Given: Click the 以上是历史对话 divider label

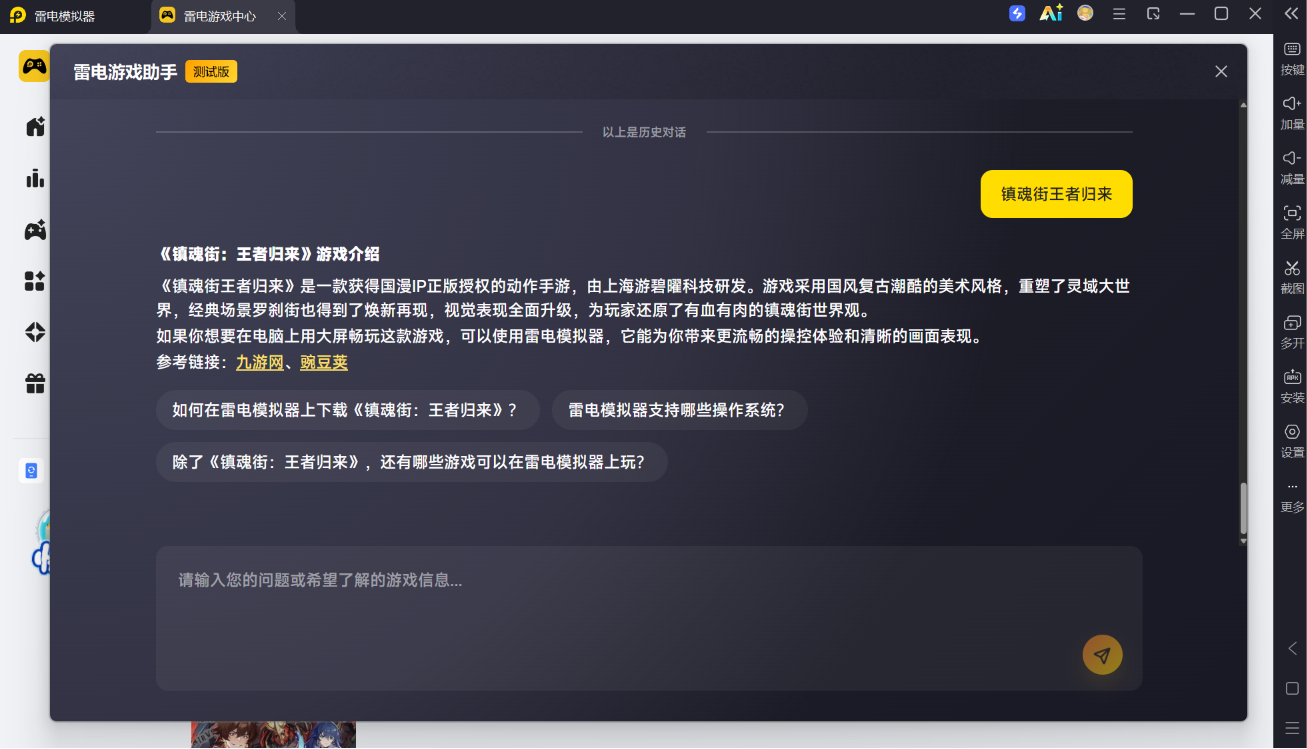Looking at the screenshot, I should click(644, 132).
